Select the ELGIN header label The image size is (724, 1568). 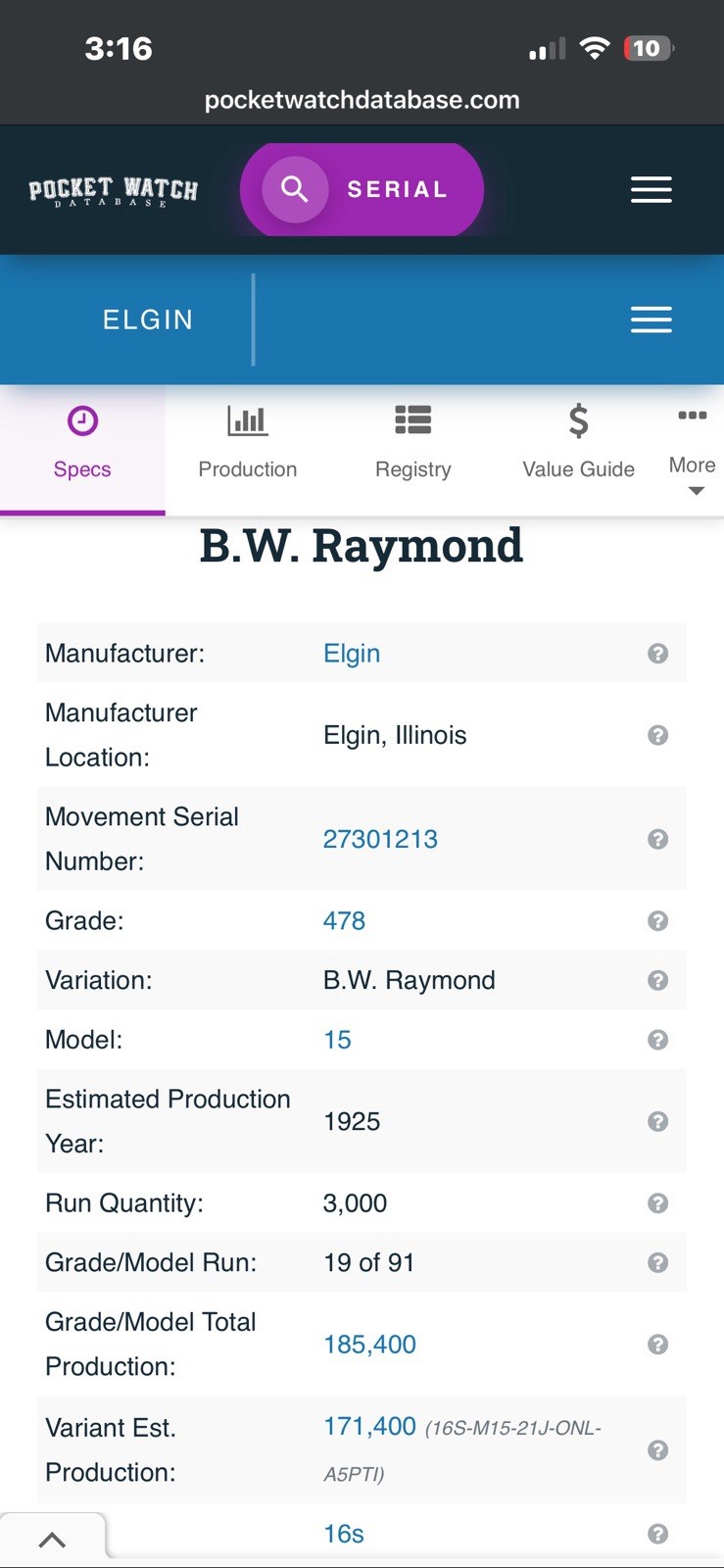(x=148, y=319)
